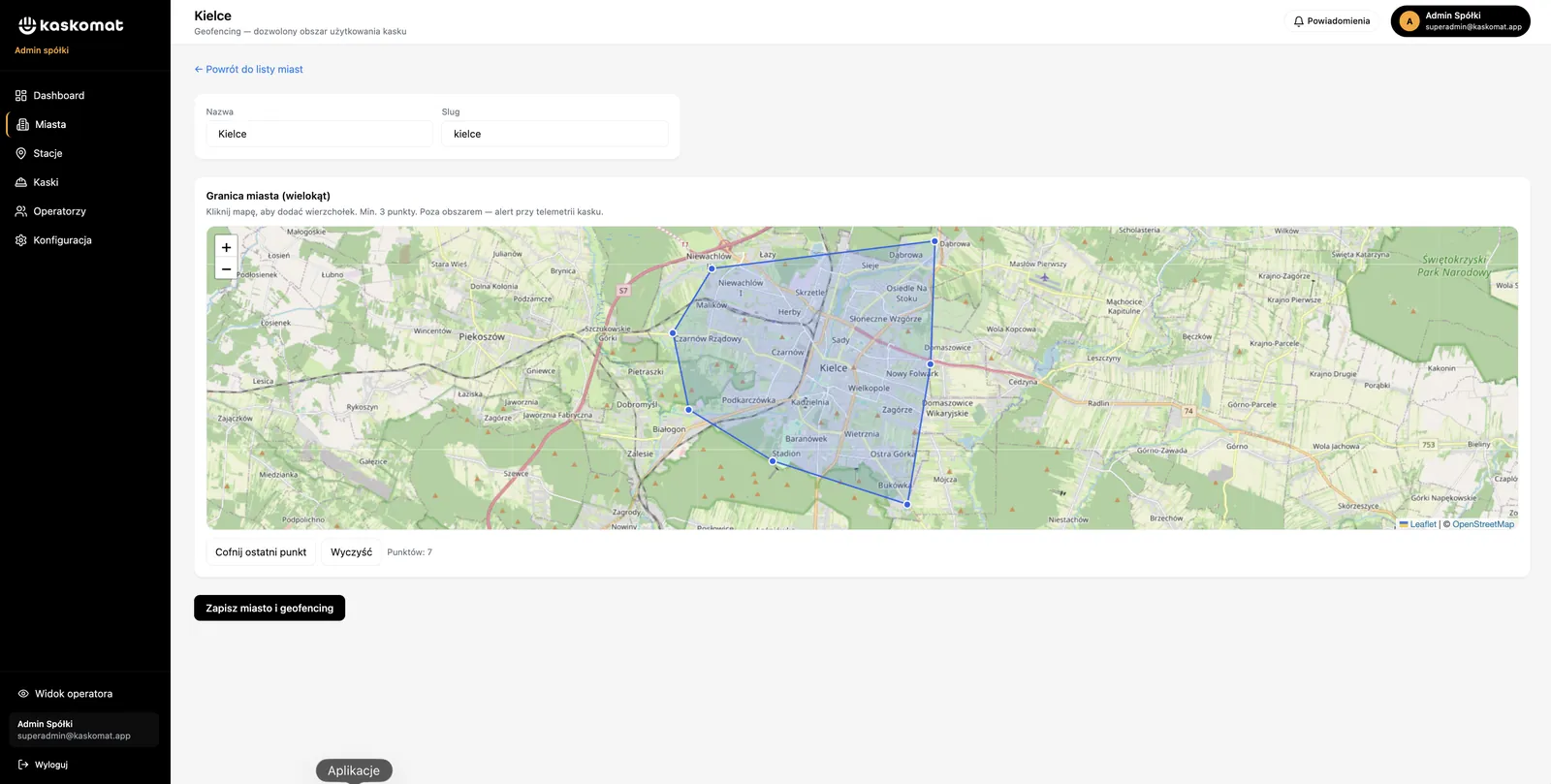Select polygon vertex near Dąbrowa

(934, 241)
